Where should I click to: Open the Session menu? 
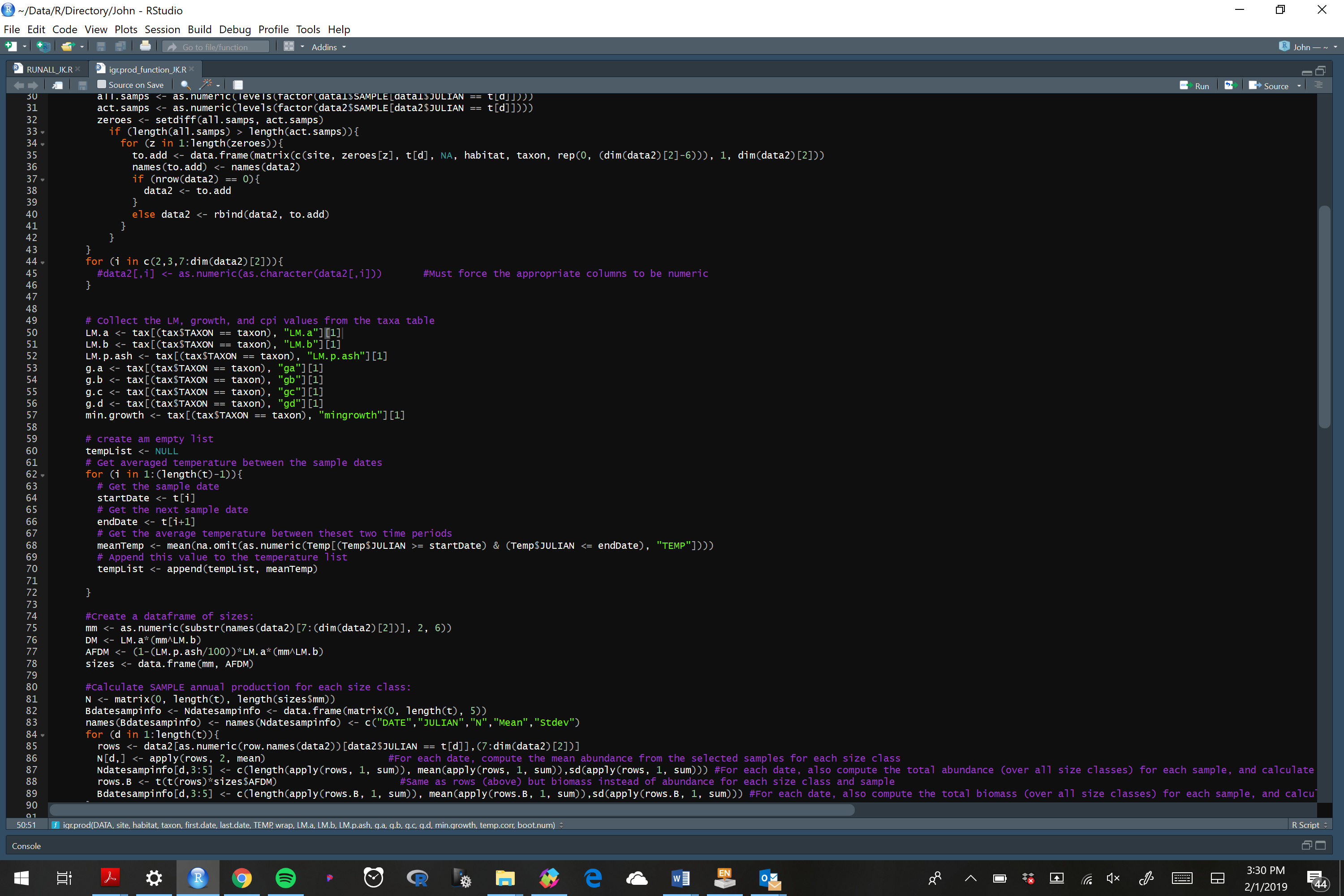(x=162, y=29)
